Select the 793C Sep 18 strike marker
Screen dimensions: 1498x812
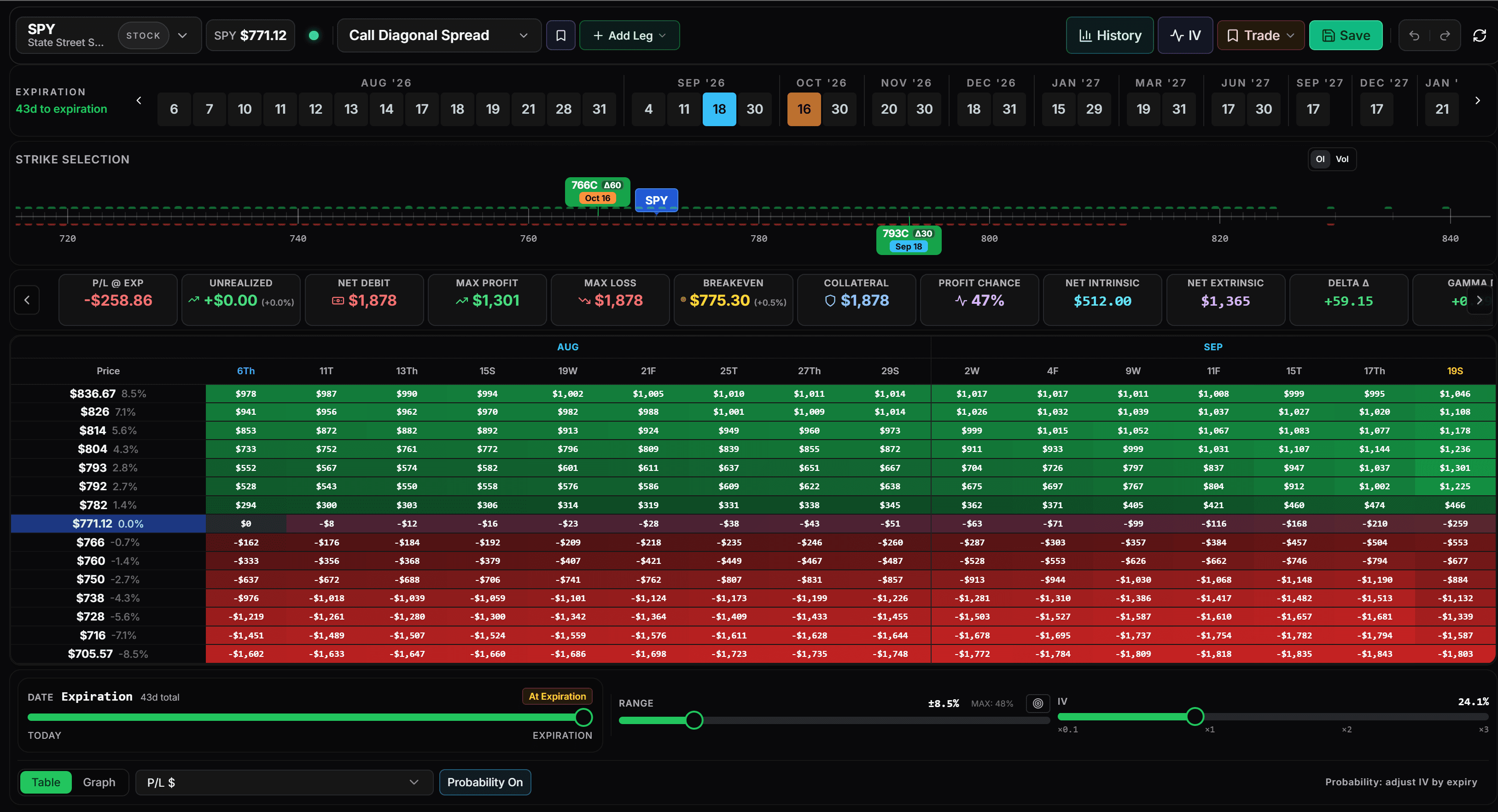click(909, 240)
